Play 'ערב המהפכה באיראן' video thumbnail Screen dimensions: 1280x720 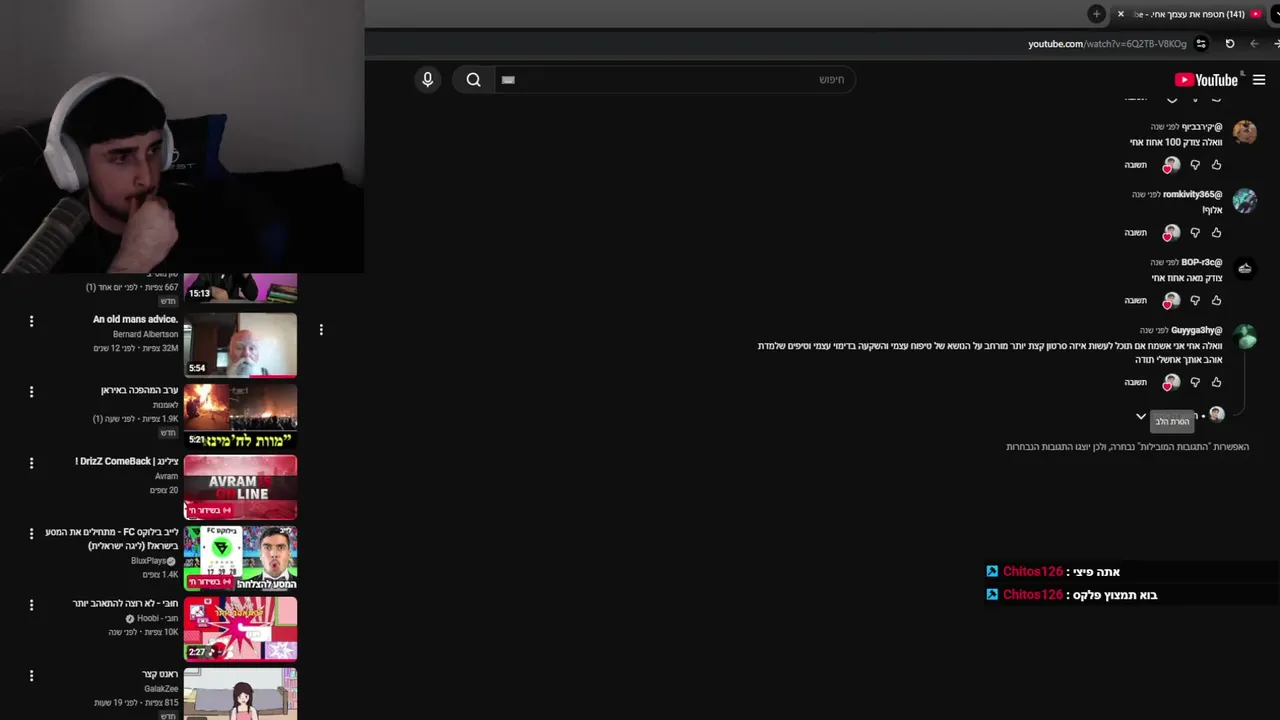click(x=240, y=416)
